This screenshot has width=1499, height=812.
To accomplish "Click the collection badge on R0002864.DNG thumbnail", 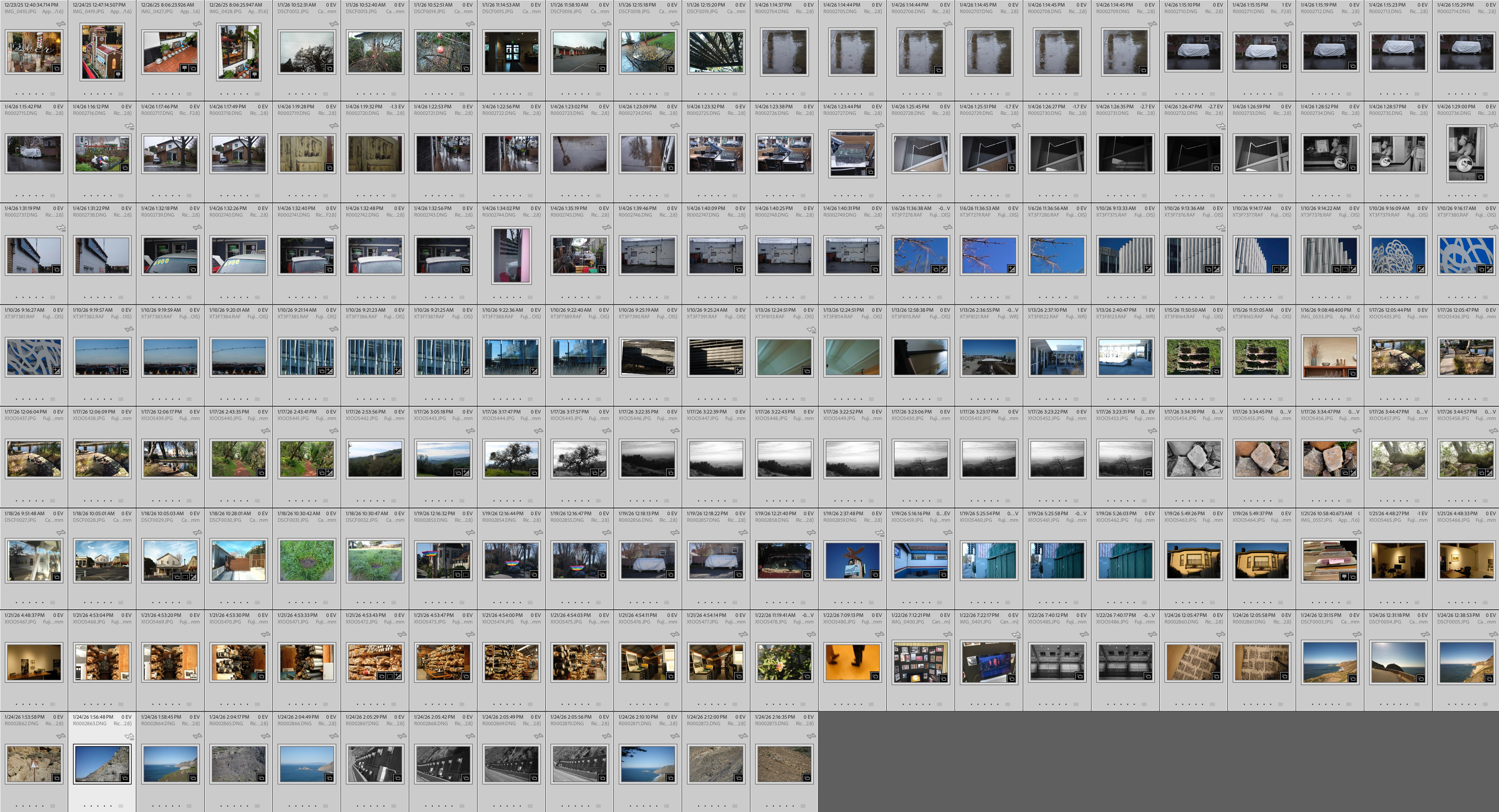I will tap(193, 778).
